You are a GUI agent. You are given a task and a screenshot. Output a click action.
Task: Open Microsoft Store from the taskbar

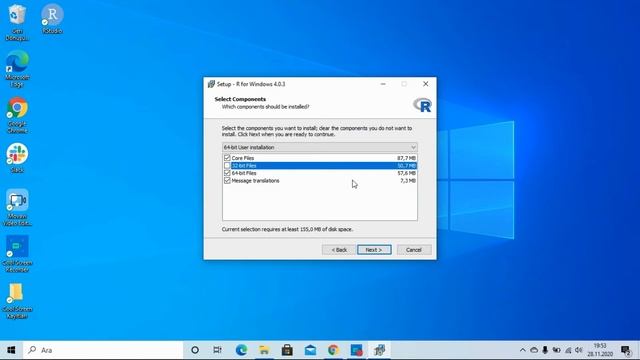click(x=287, y=350)
